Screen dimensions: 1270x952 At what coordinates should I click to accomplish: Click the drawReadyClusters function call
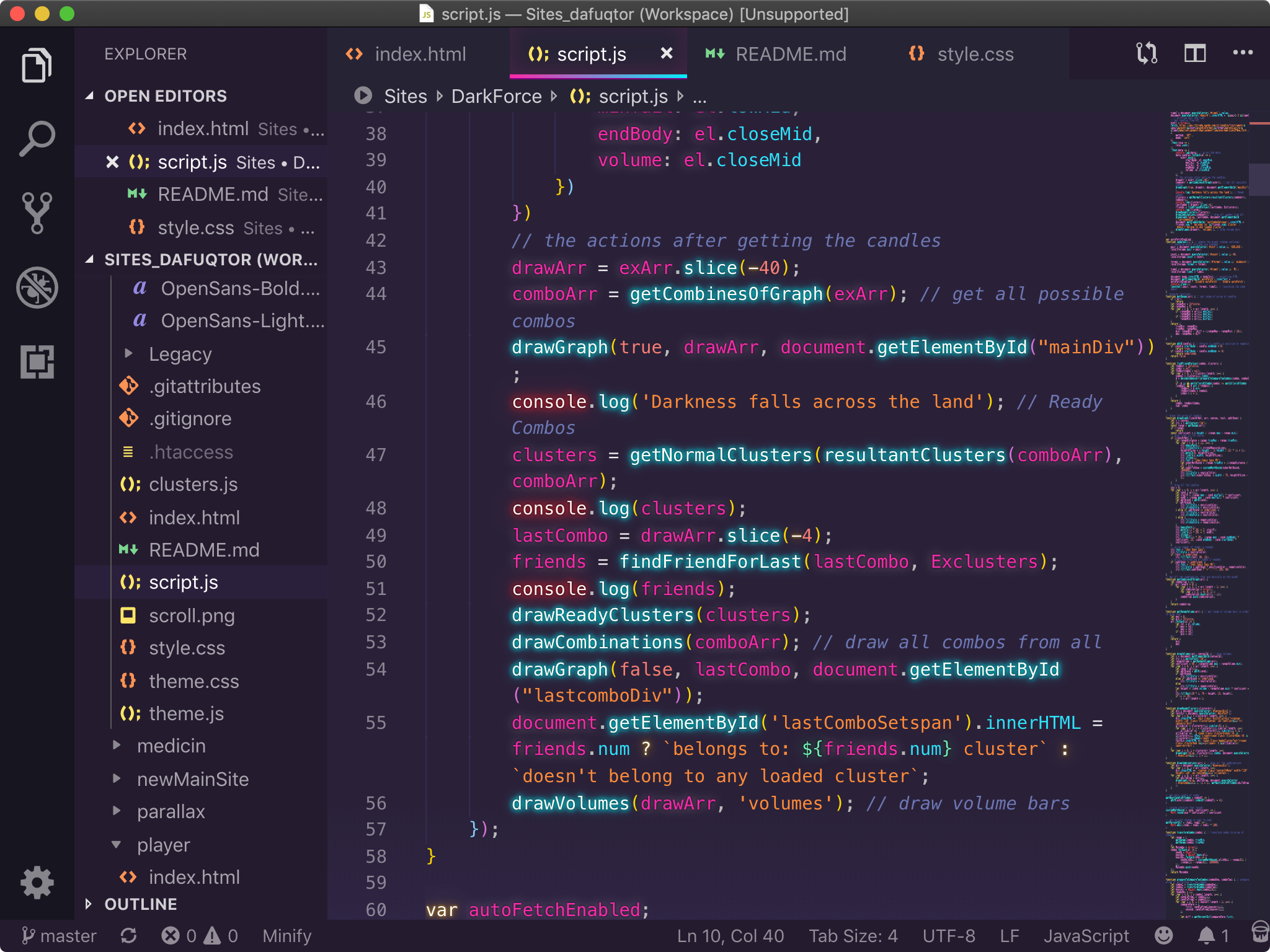coord(602,615)
